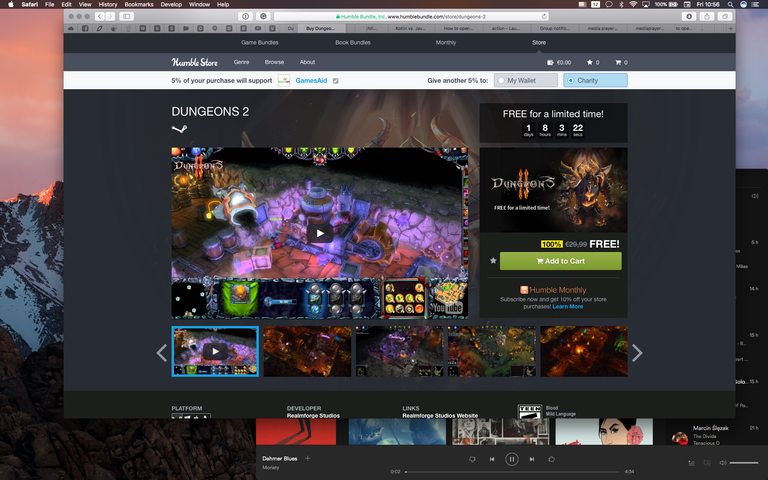Add Dahmer Blues with the plus icon
Viewport: 768px width, 480px height.
(308, 458)
